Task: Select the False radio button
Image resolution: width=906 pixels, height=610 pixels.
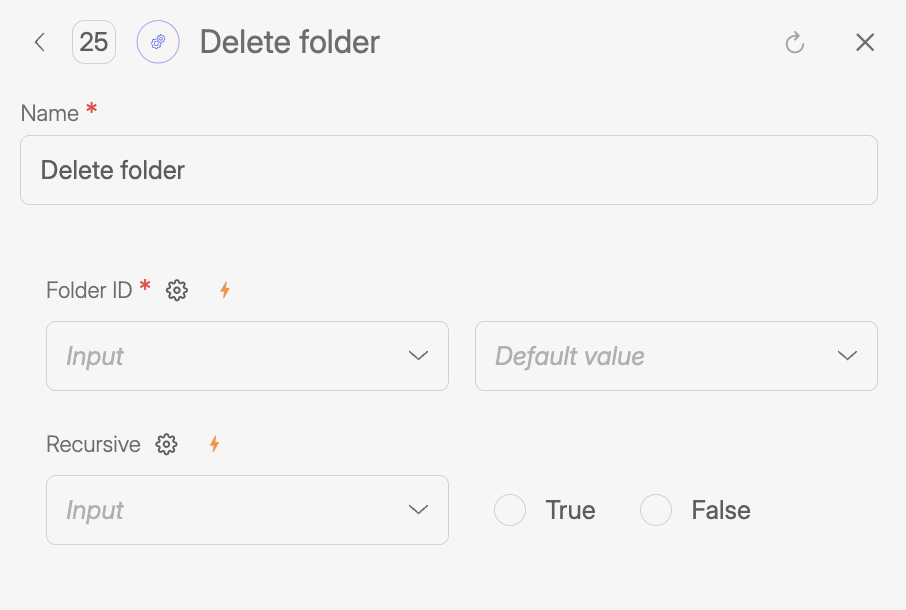Action: 656,510
